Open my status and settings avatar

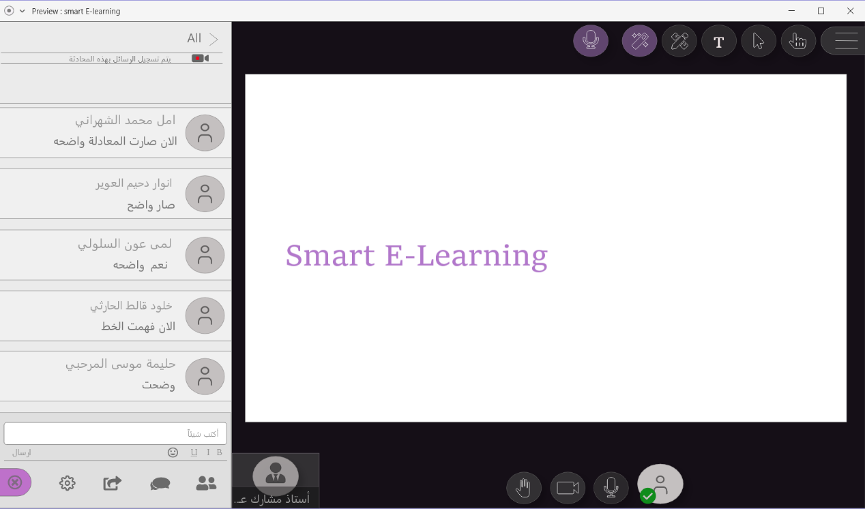[660, 484]
